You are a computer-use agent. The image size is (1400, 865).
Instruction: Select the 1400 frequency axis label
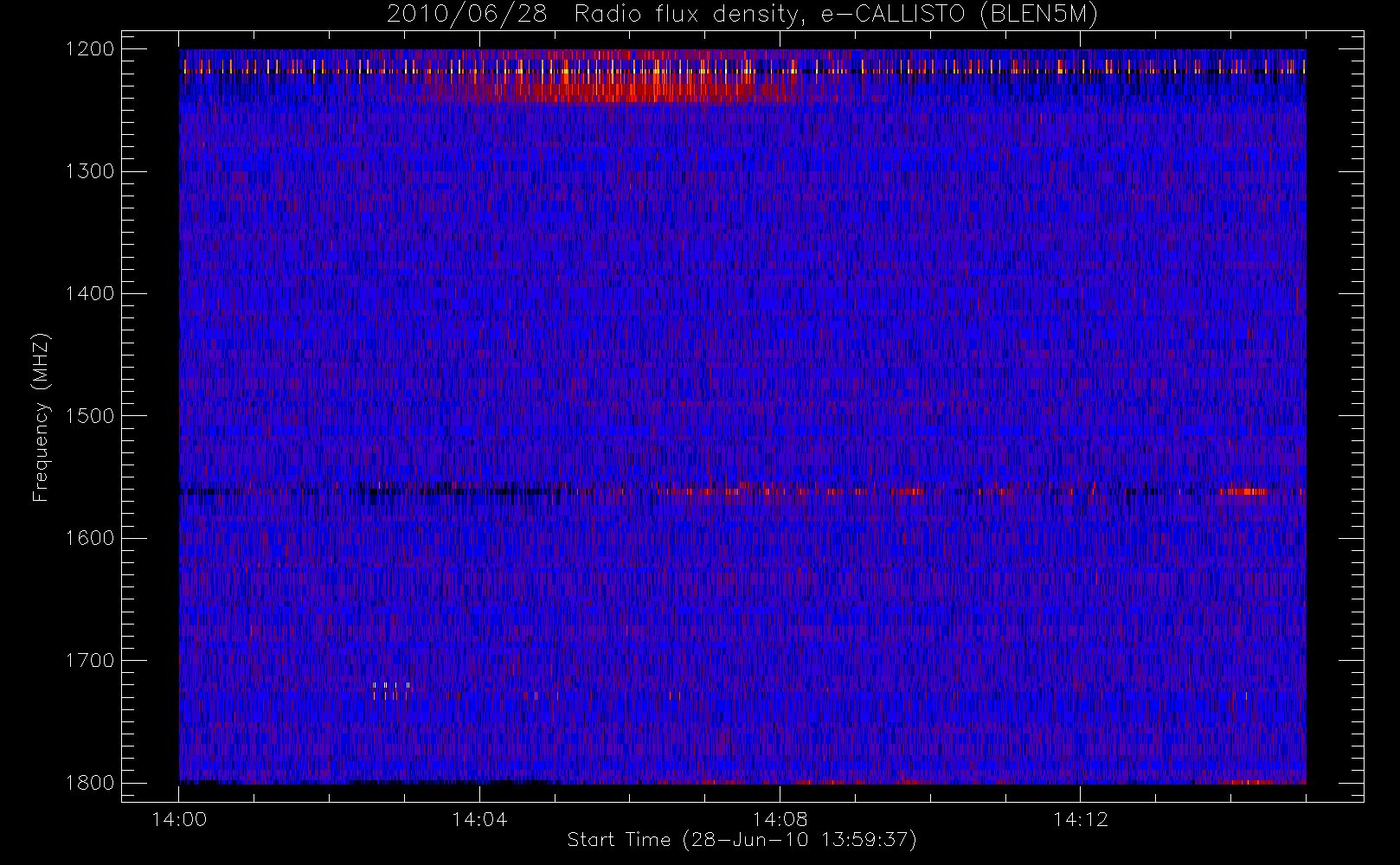90,293
